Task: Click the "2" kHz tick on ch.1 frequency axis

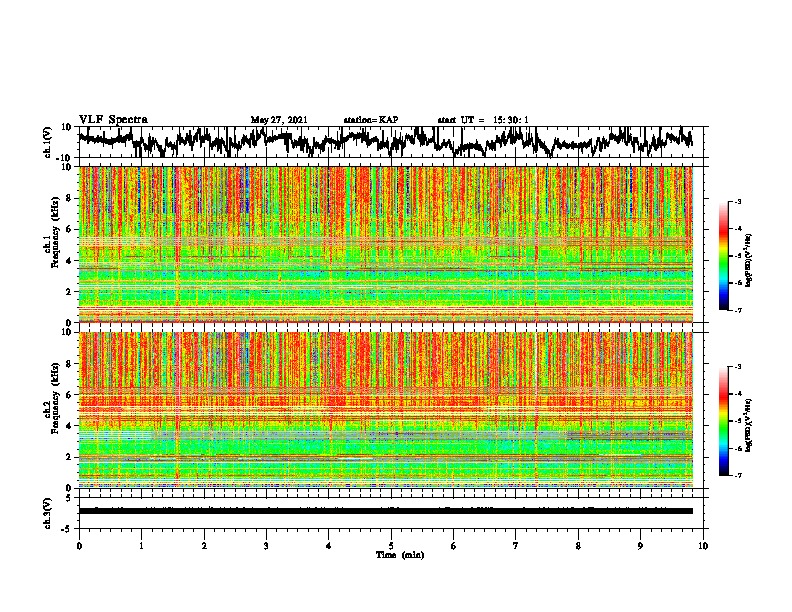Action: tap(69, 291)
